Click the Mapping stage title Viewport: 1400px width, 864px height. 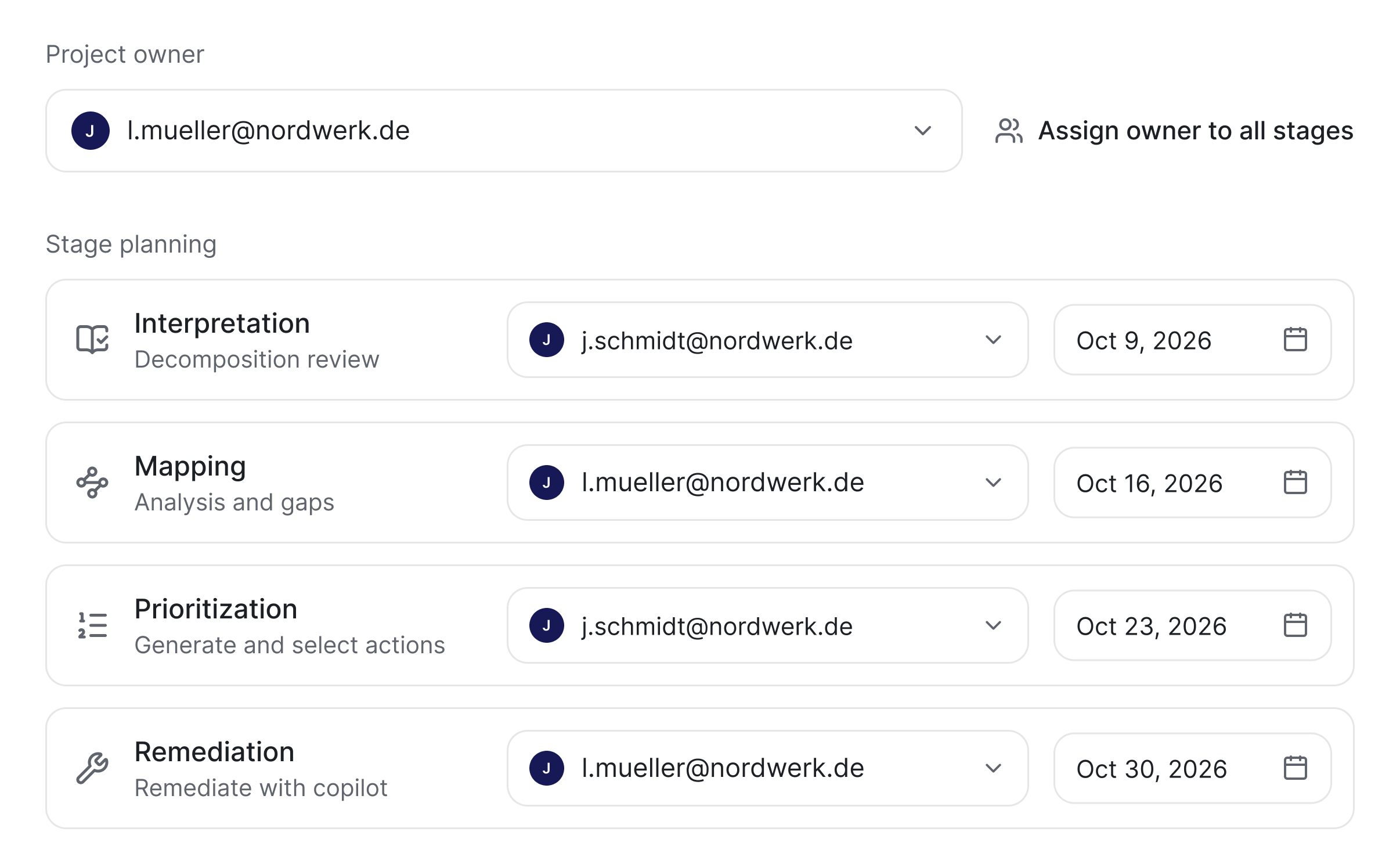tap(190, 467)
